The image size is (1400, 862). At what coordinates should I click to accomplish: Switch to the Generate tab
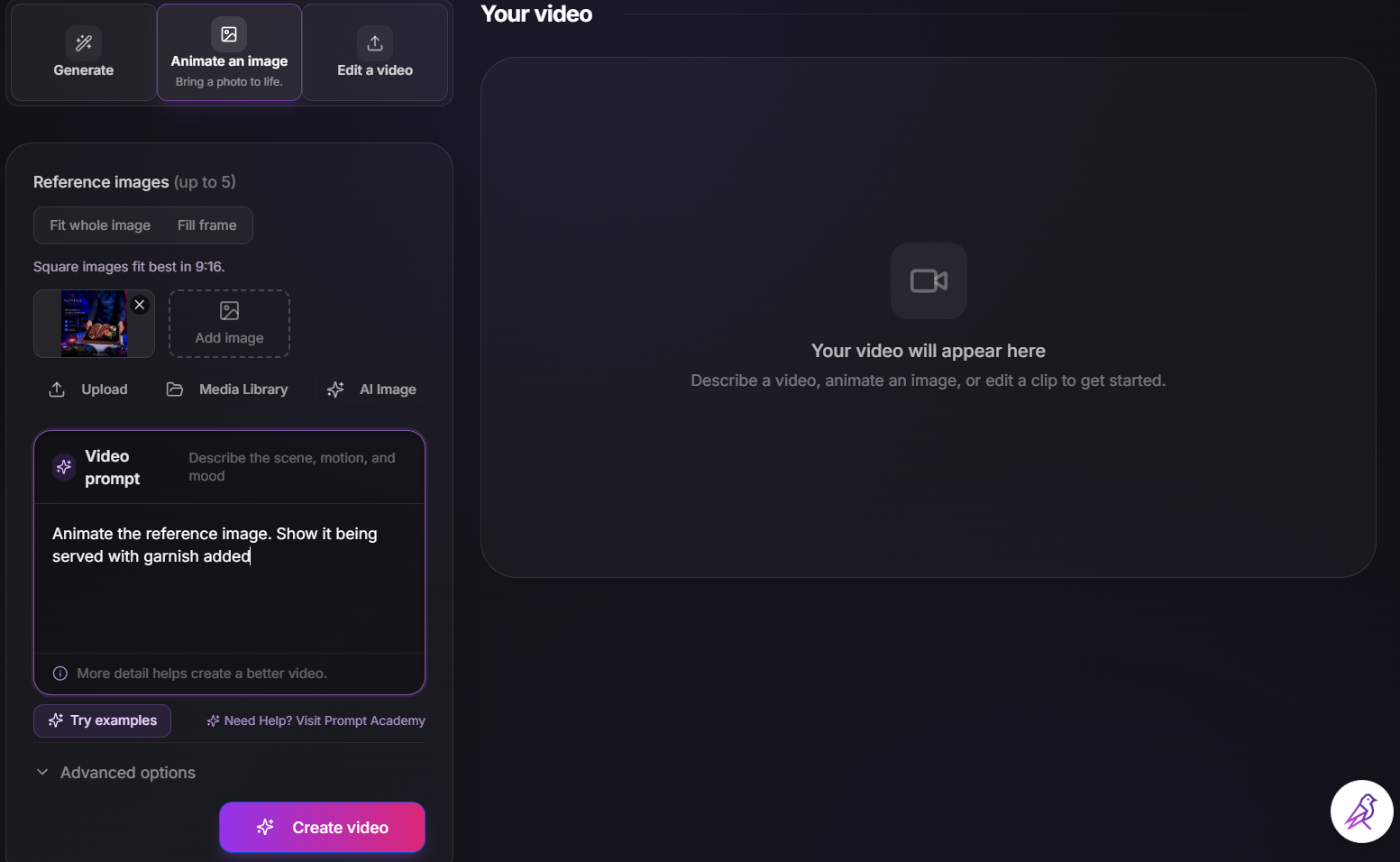point(84,52)
